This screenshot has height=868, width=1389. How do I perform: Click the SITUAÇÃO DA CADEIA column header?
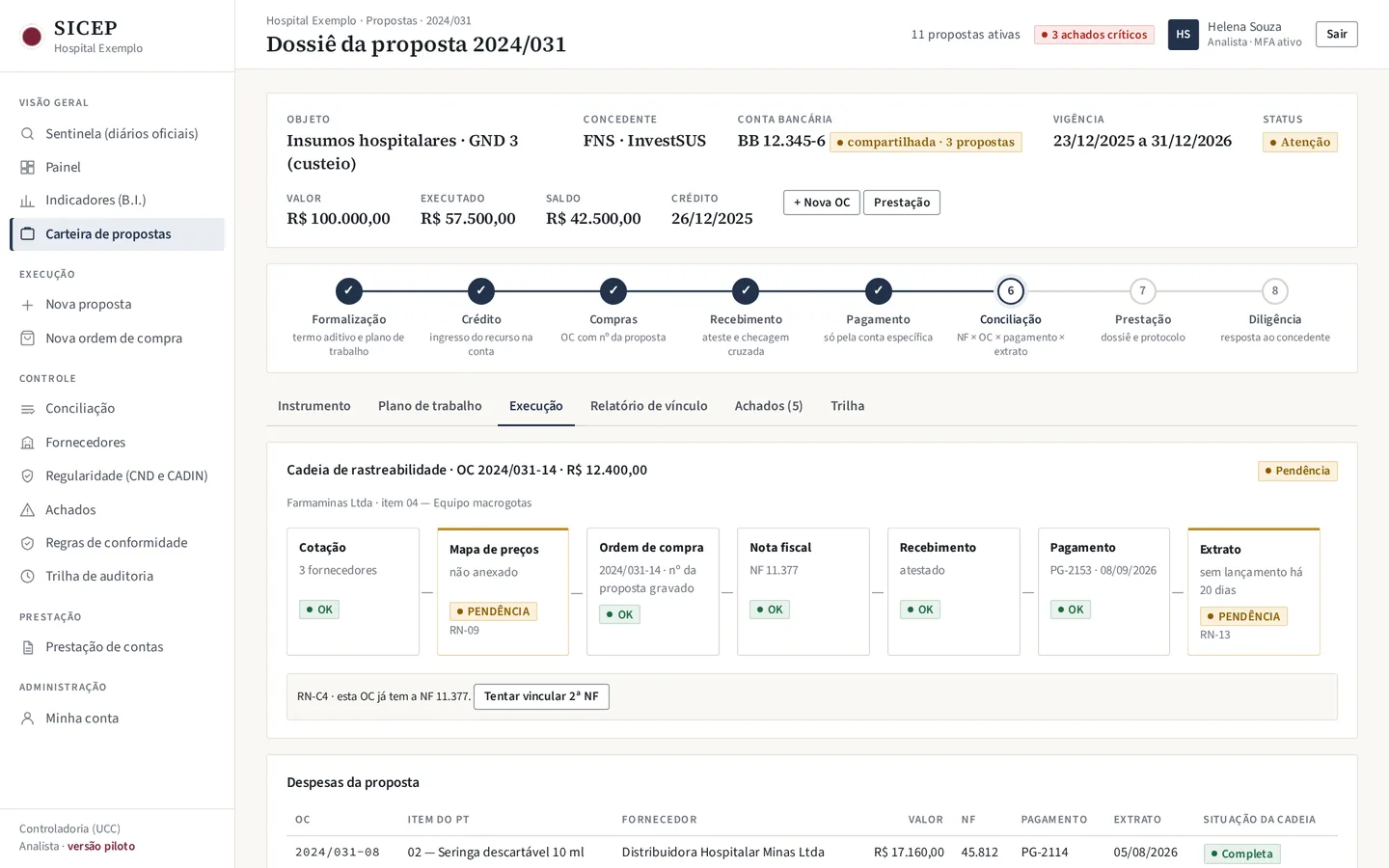pos(1259,820)
